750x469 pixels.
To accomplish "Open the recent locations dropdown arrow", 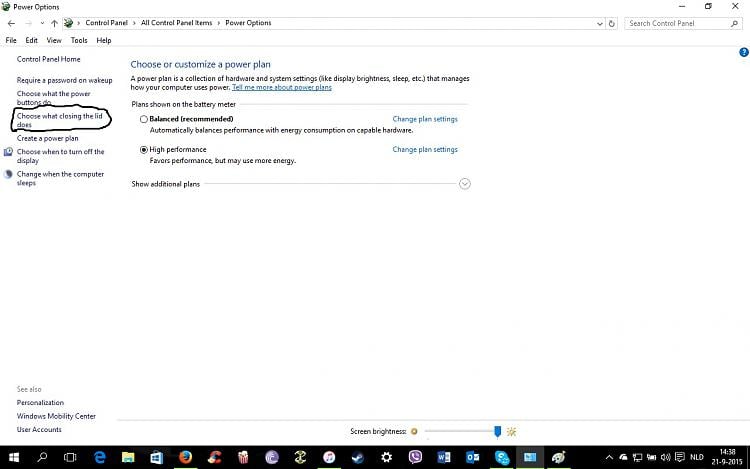I will click(x=42, y=23).
